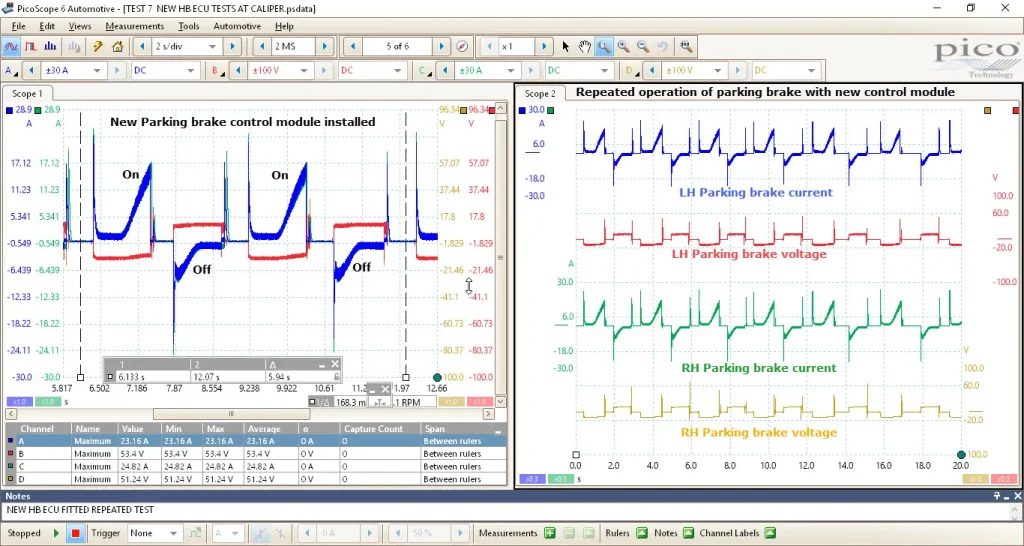Switch to Scope mode icon
Screen dimensions: 1024x546
pos(12,46)
